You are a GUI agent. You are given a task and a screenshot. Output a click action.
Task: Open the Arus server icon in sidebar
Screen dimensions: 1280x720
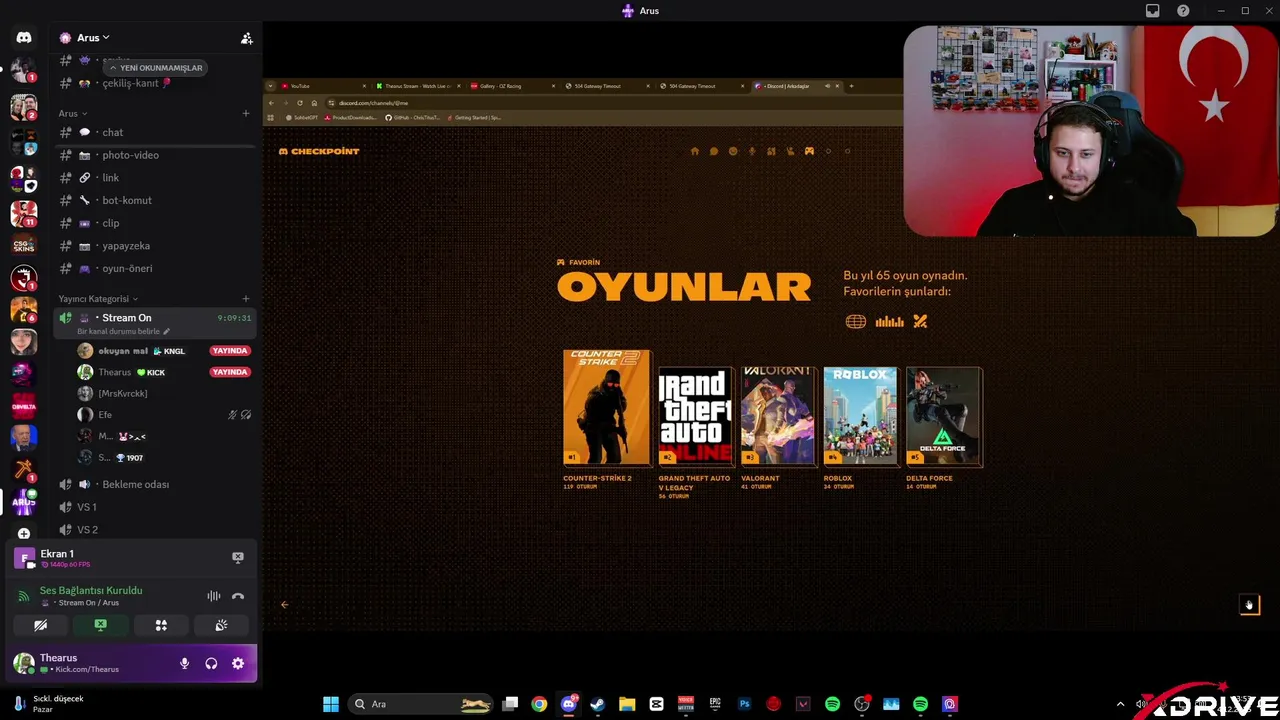coord(24,500)
